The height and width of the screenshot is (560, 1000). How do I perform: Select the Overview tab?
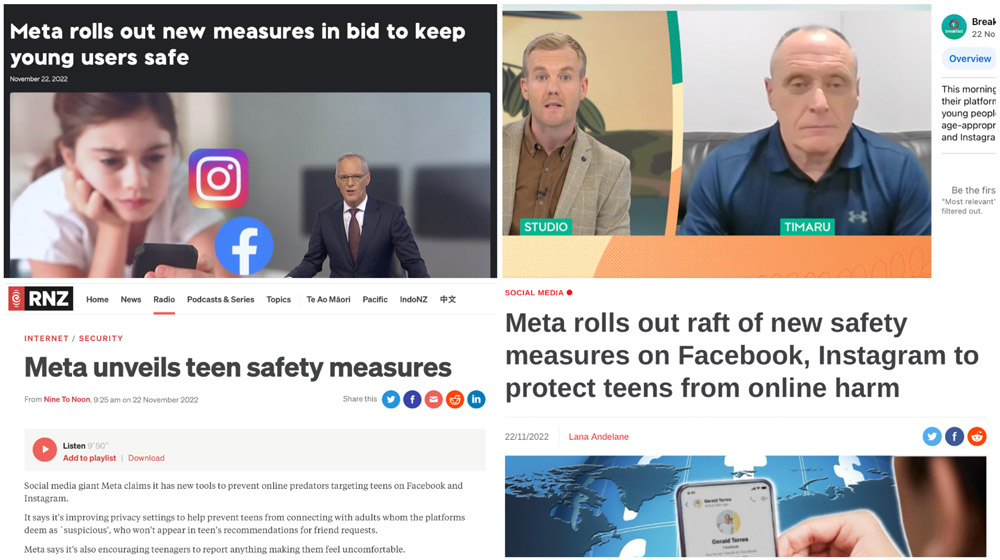click(969, 59)
